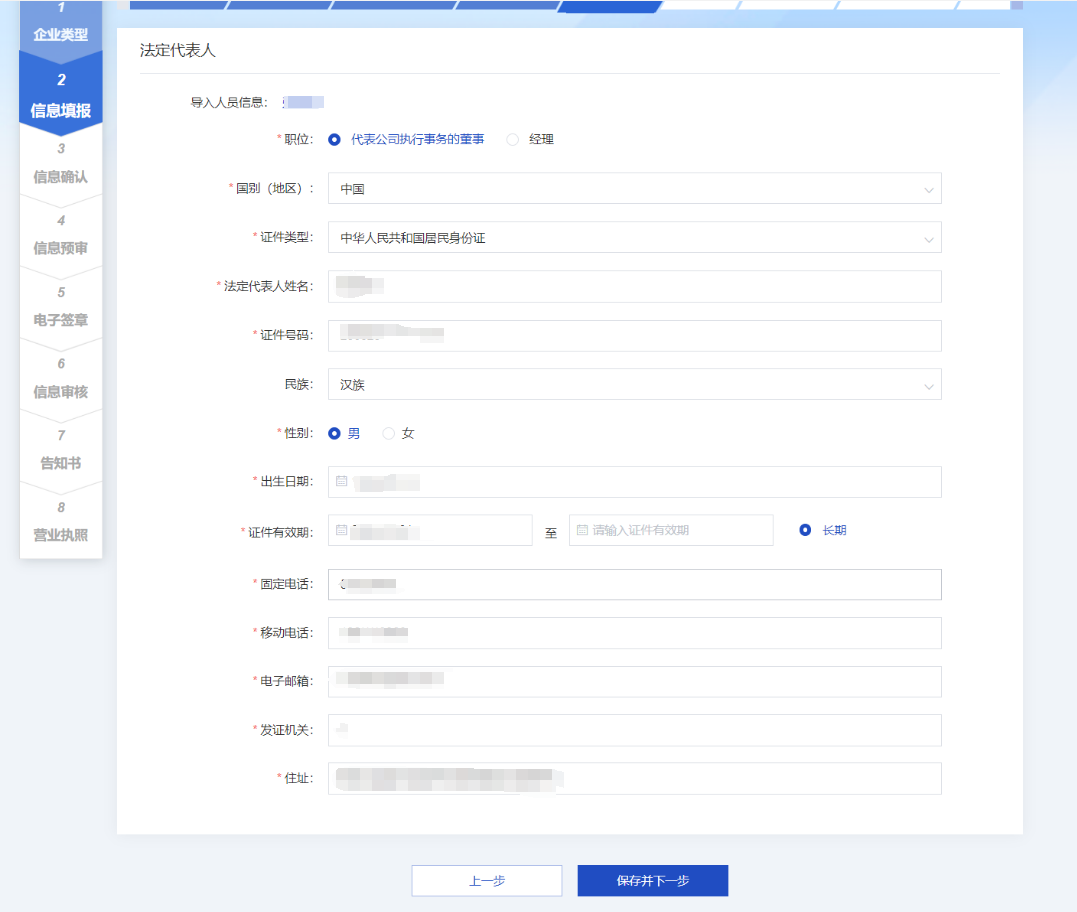Toggle 长期 validity radio option
Screen dimensions: 1077x912
point(805,530)
